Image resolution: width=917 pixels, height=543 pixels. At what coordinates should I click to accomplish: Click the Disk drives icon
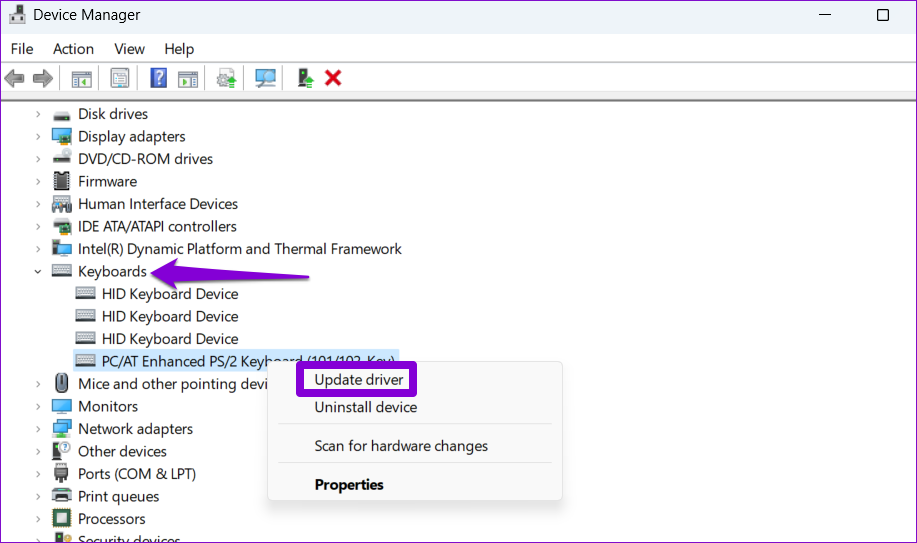61,115
